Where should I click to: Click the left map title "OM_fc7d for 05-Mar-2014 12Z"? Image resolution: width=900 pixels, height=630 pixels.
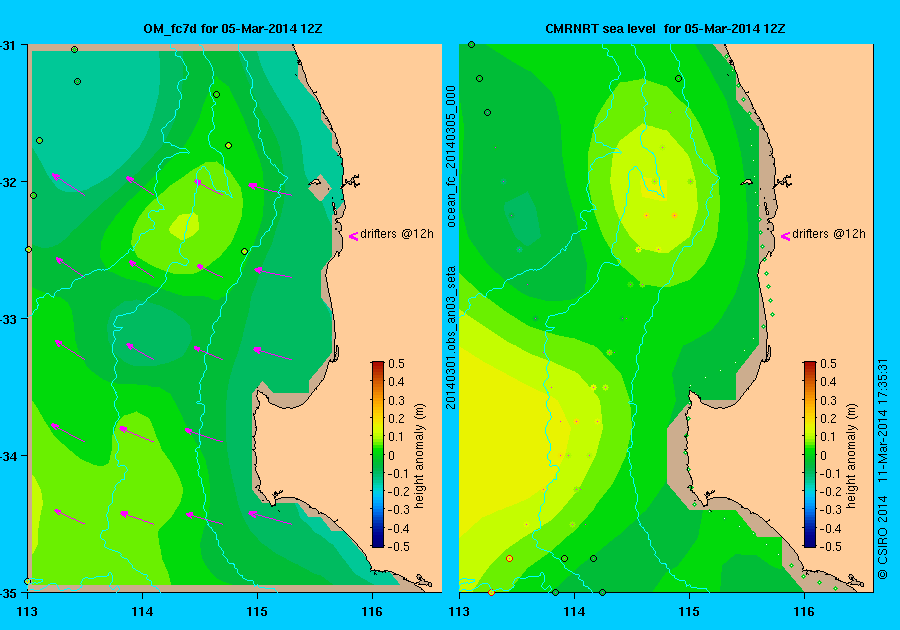click(232, 29)
